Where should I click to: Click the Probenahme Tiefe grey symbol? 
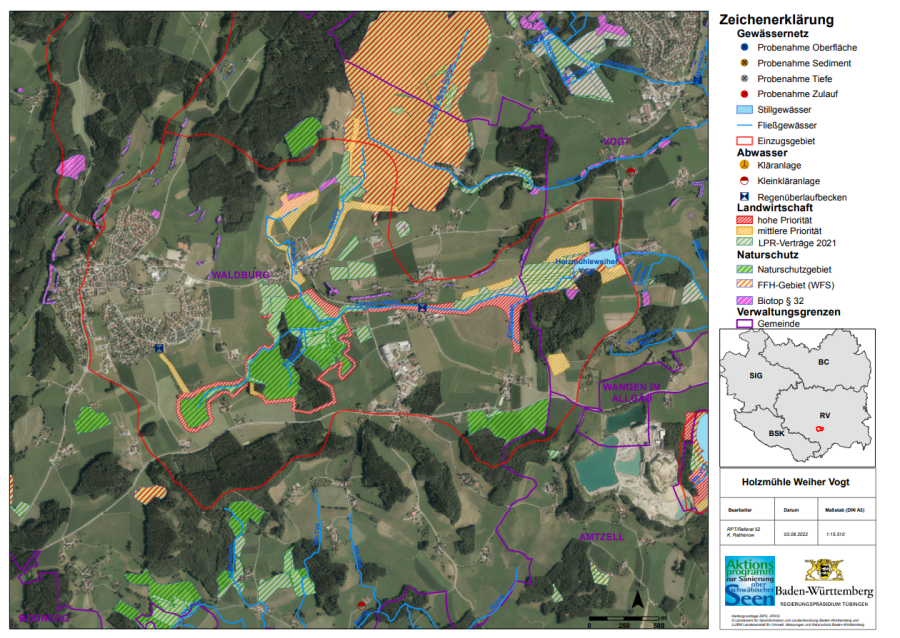click(x=744, y=78)
